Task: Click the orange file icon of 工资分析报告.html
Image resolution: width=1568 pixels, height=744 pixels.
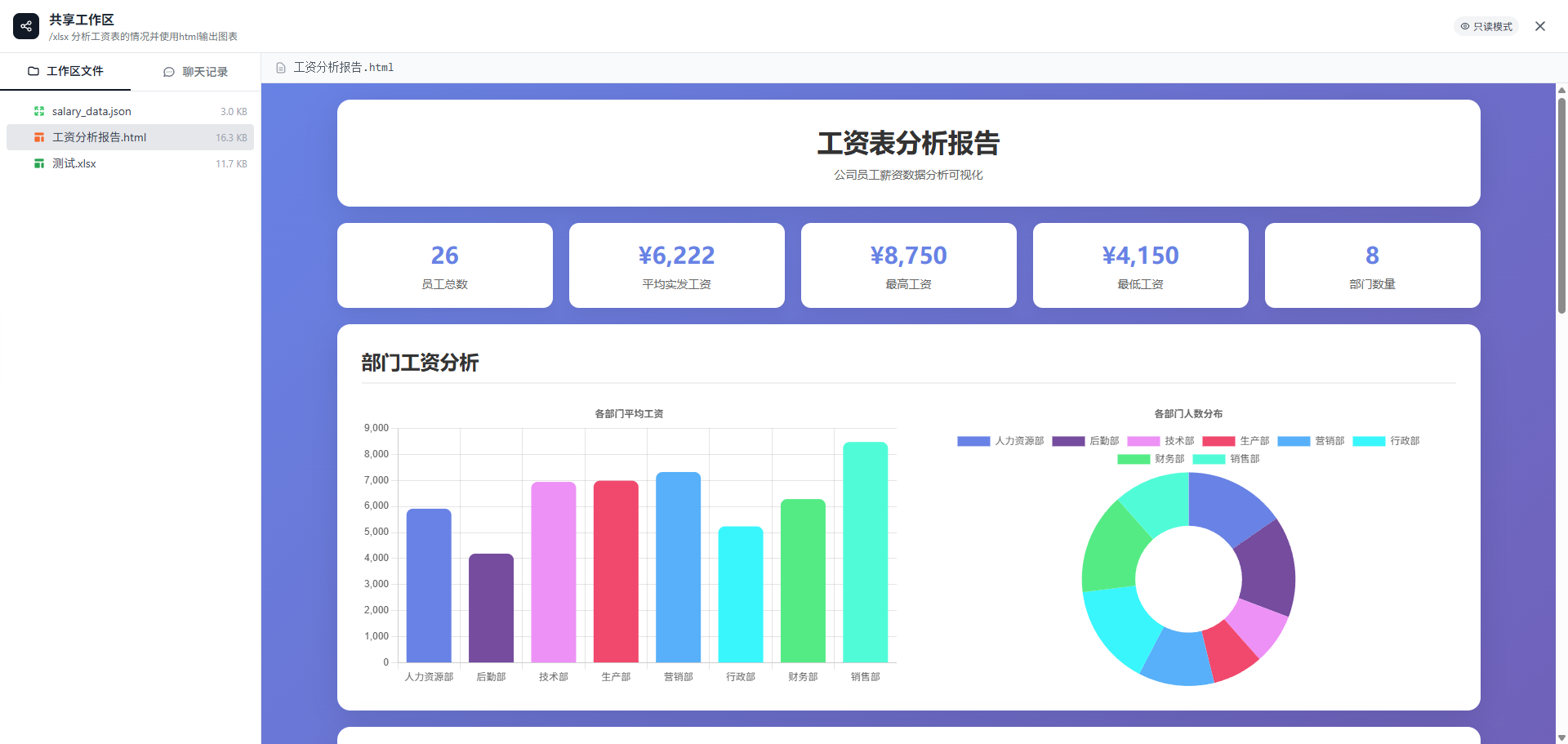Action: [38, 137]
